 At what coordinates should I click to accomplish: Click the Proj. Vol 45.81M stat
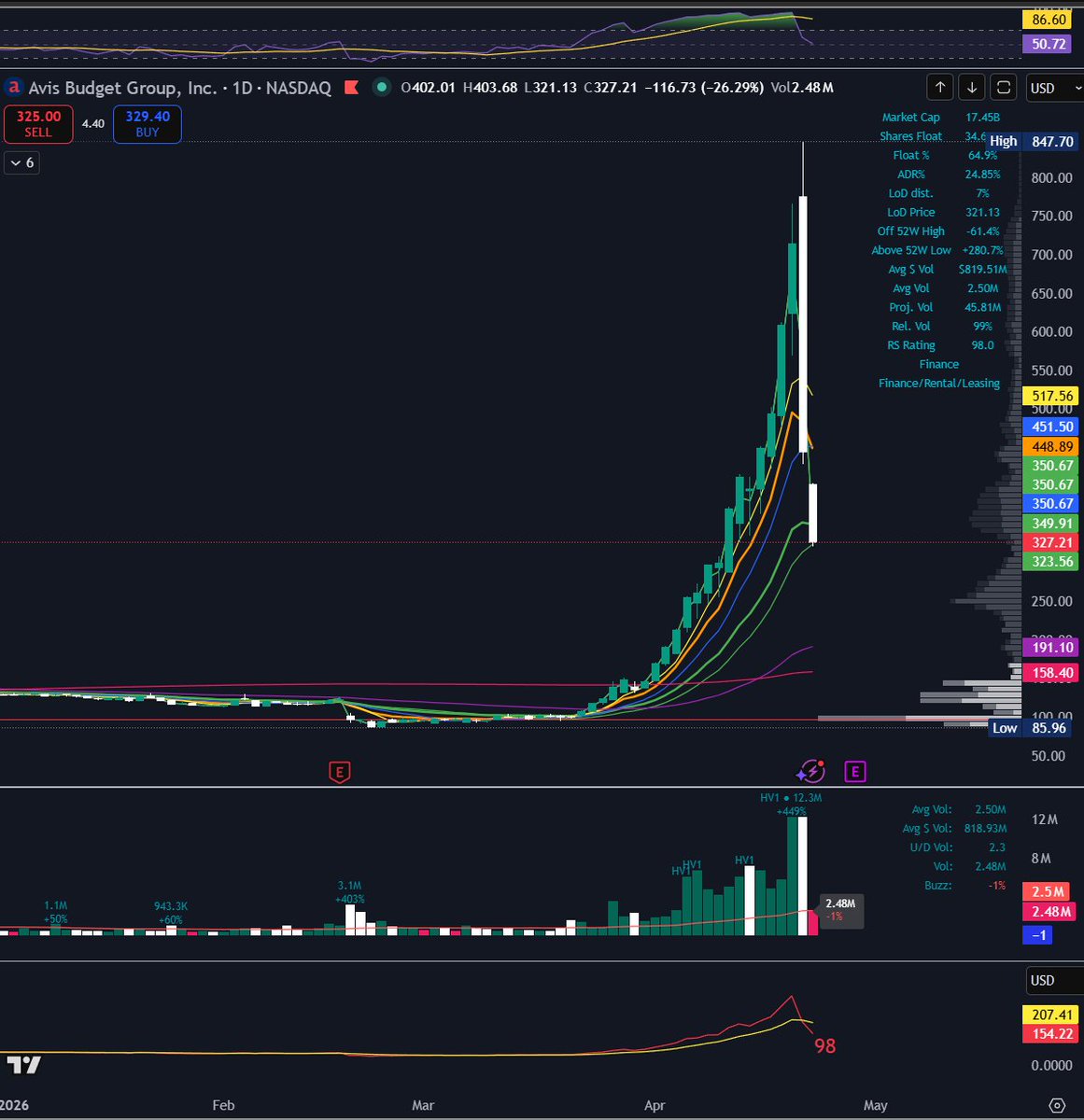tap(945, 307)
